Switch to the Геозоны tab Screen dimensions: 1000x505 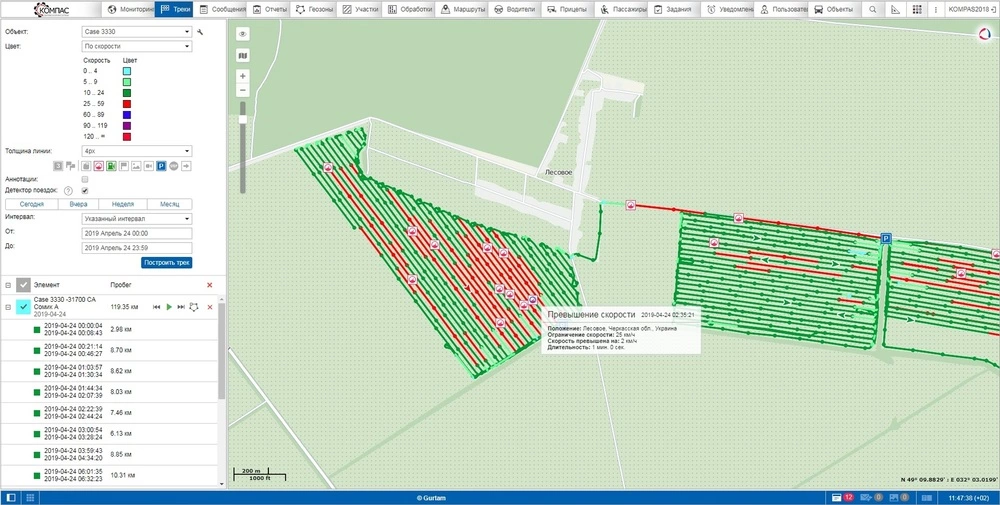point(314,9)
